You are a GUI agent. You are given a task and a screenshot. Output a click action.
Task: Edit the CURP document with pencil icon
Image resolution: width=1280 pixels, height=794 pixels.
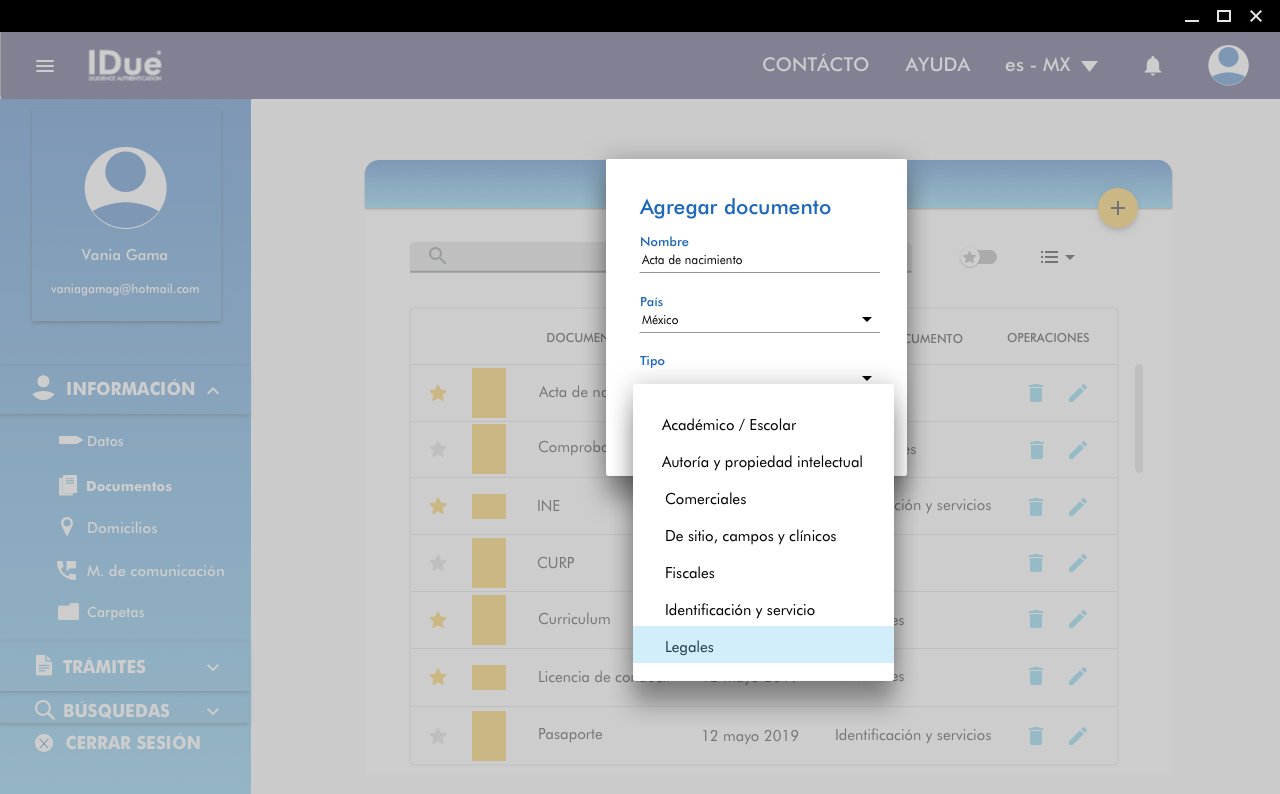1077,563
